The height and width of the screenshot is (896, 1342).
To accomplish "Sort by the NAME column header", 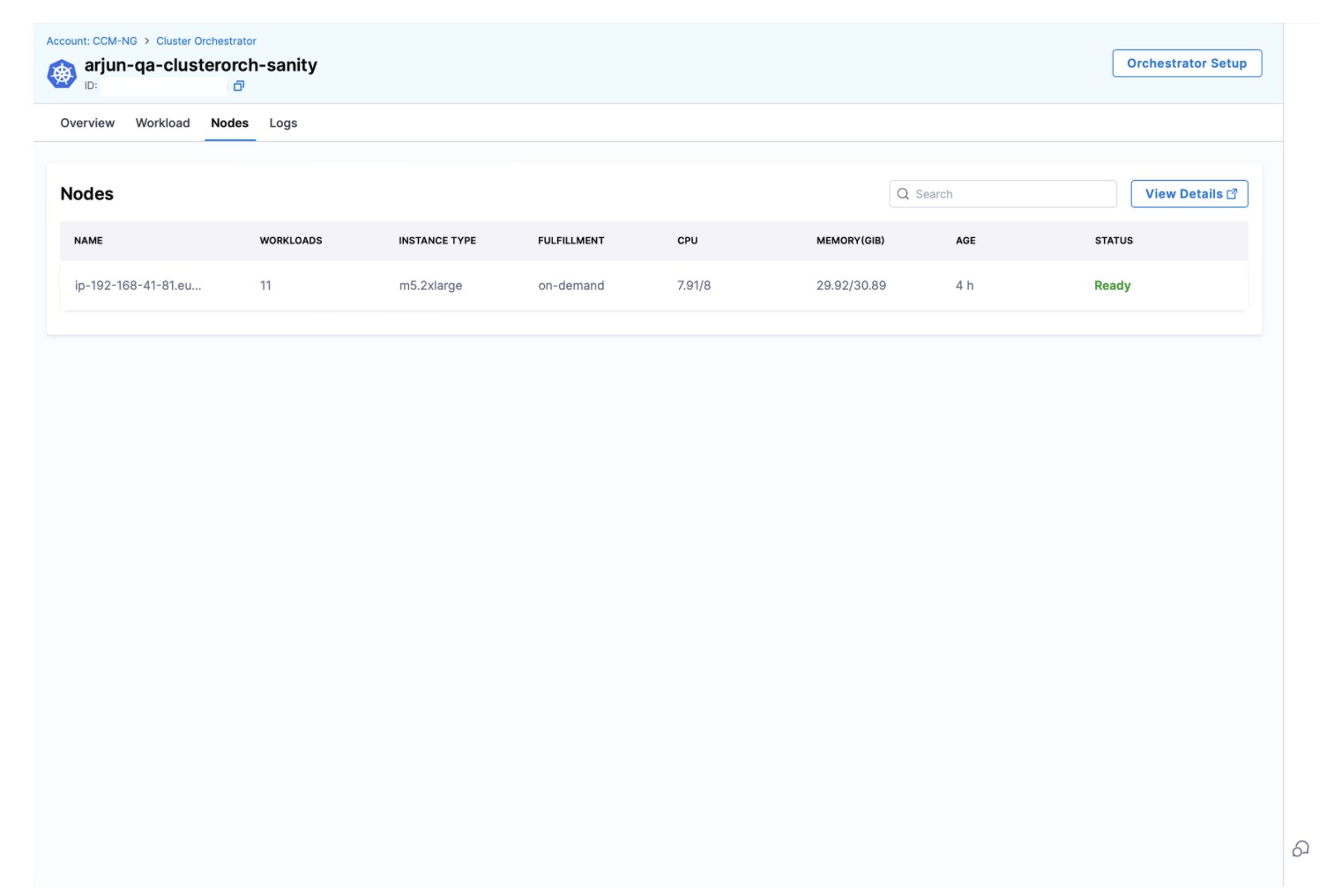I will click(x=88, y=241).
